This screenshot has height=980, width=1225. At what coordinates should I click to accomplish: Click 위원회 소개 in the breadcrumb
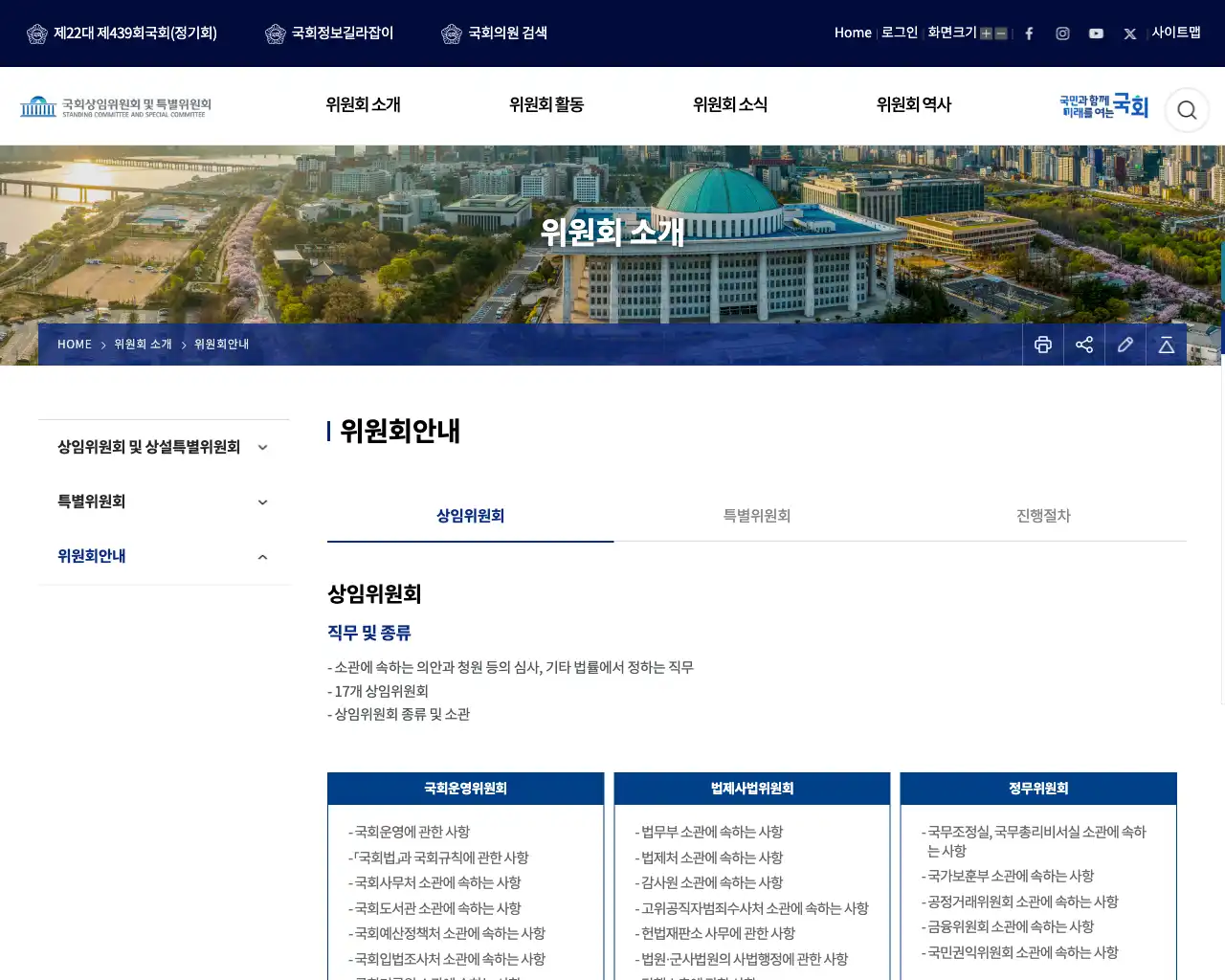[x=143, y=345]
